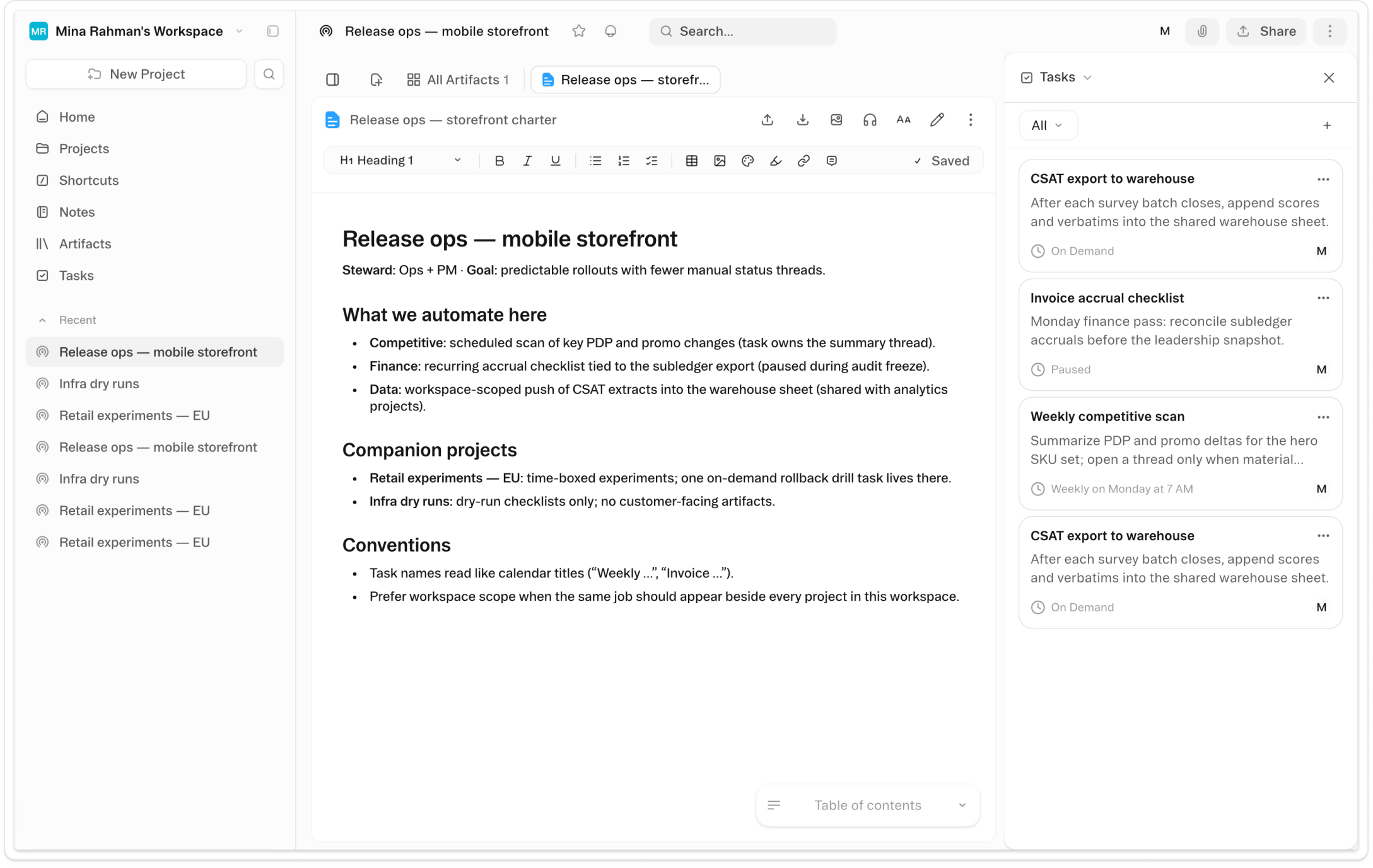Switch to the All Artifacts tab

click(x=458, y=79)
